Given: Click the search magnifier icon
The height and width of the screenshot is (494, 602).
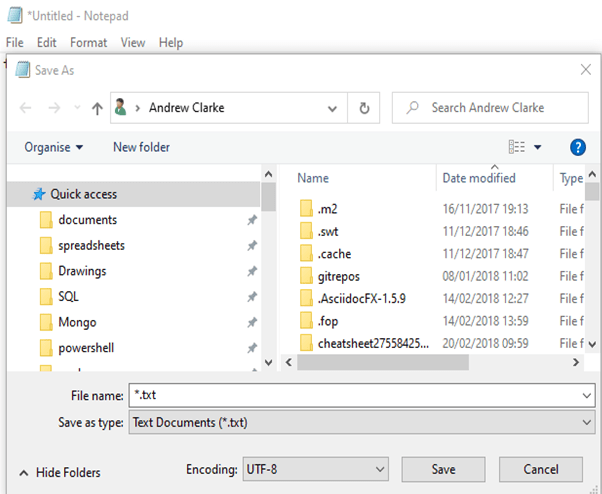Looking at the screenshot, I should point(413,107).
